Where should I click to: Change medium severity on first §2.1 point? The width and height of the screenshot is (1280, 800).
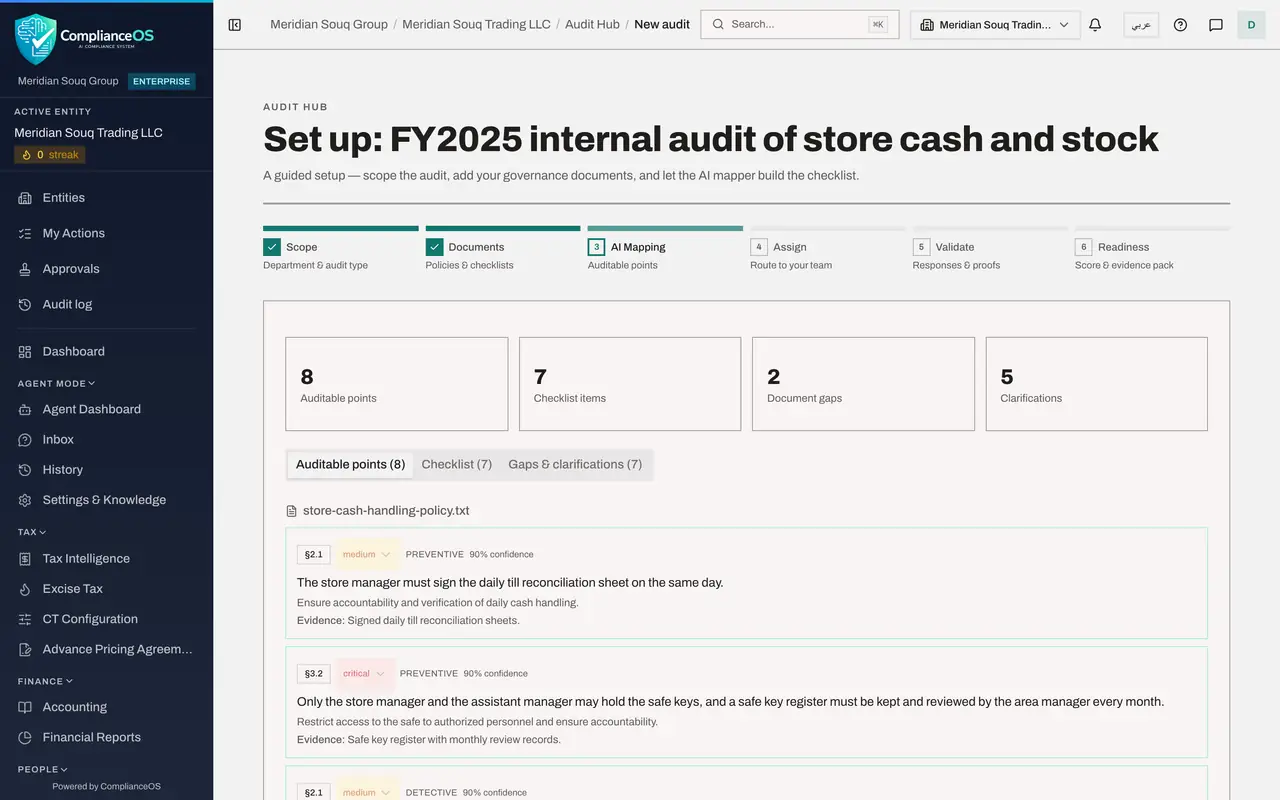366,554
